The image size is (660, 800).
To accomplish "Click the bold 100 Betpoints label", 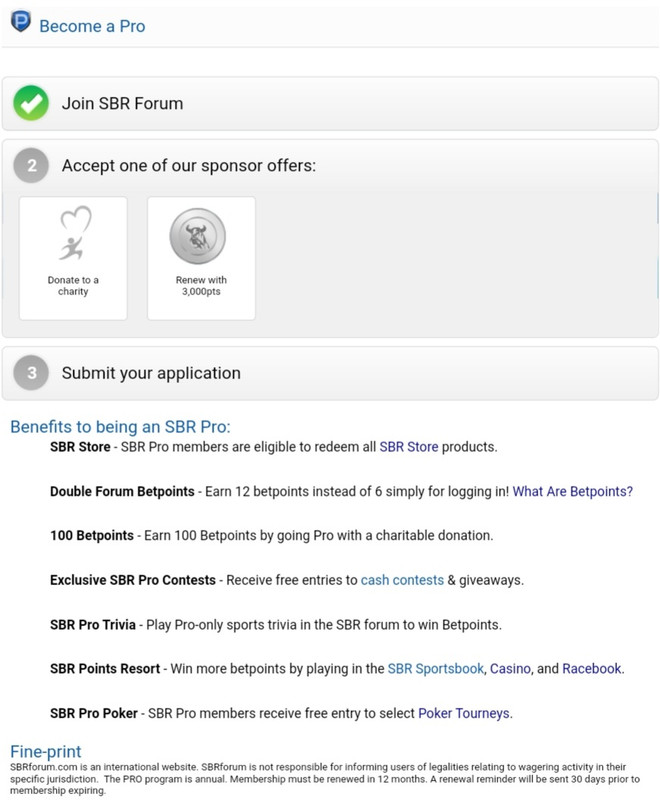I will (x=92, y=536).
